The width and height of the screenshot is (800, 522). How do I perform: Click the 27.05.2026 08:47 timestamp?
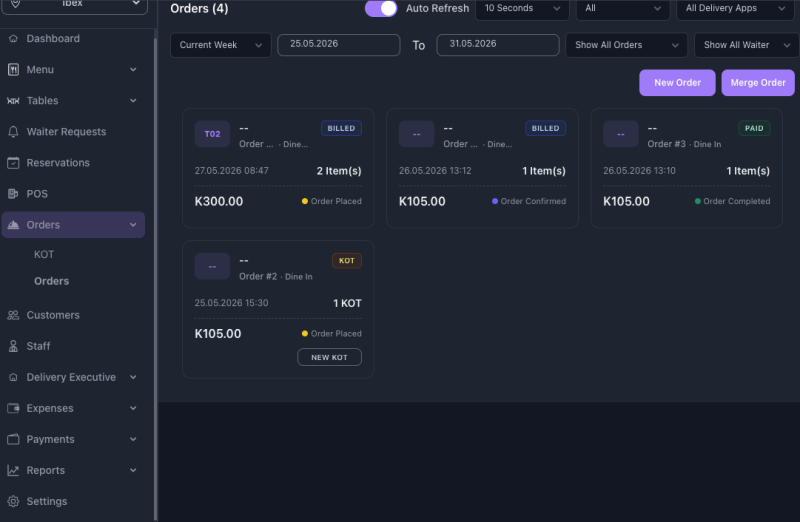tap(231, 171)
